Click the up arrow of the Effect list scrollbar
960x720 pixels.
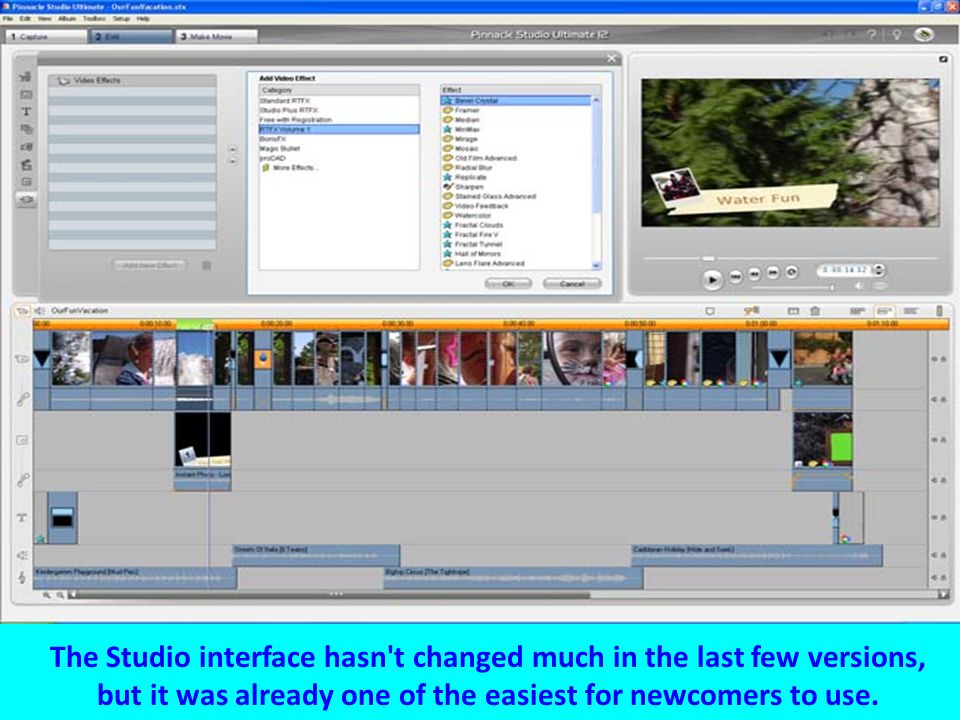click(596, 99)
